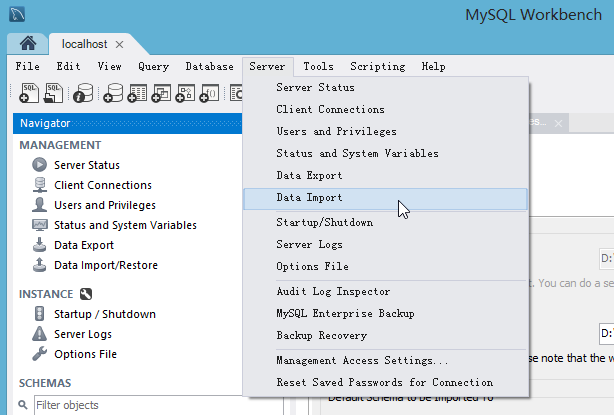Open the schema inspector info icon
The image size is (614, 415).
[83, 93]
